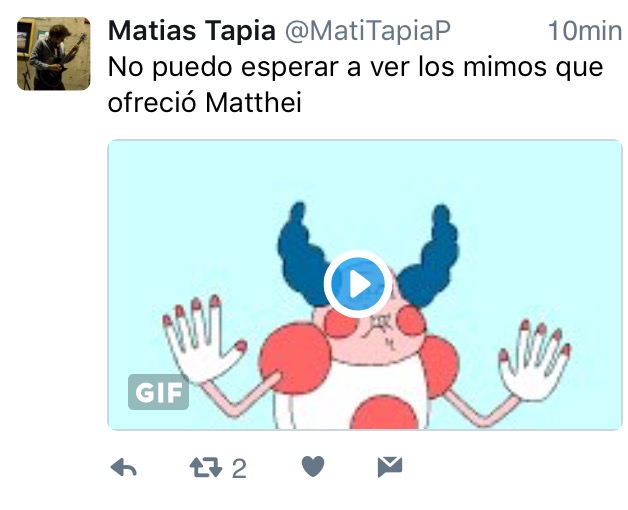Click the word Matthei in the tweet
The width and height of the screenshot is (628, 510).
253,103
